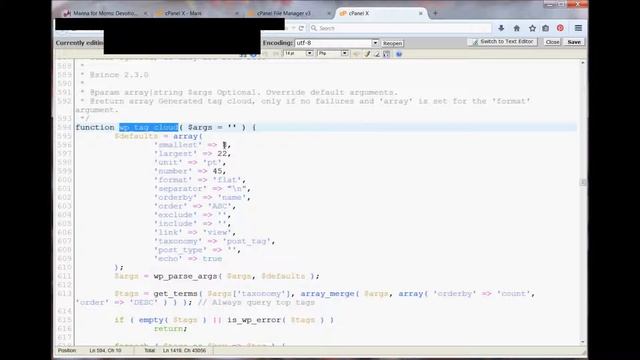The height and width of the screenshot is (360, 640).
Task: Click the vertical scrollbar thumb
Action: (x=582, y=182)
